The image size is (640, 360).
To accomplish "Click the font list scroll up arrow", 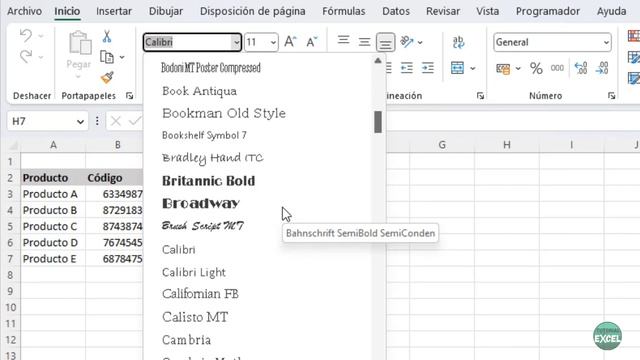I will (378, 61).
